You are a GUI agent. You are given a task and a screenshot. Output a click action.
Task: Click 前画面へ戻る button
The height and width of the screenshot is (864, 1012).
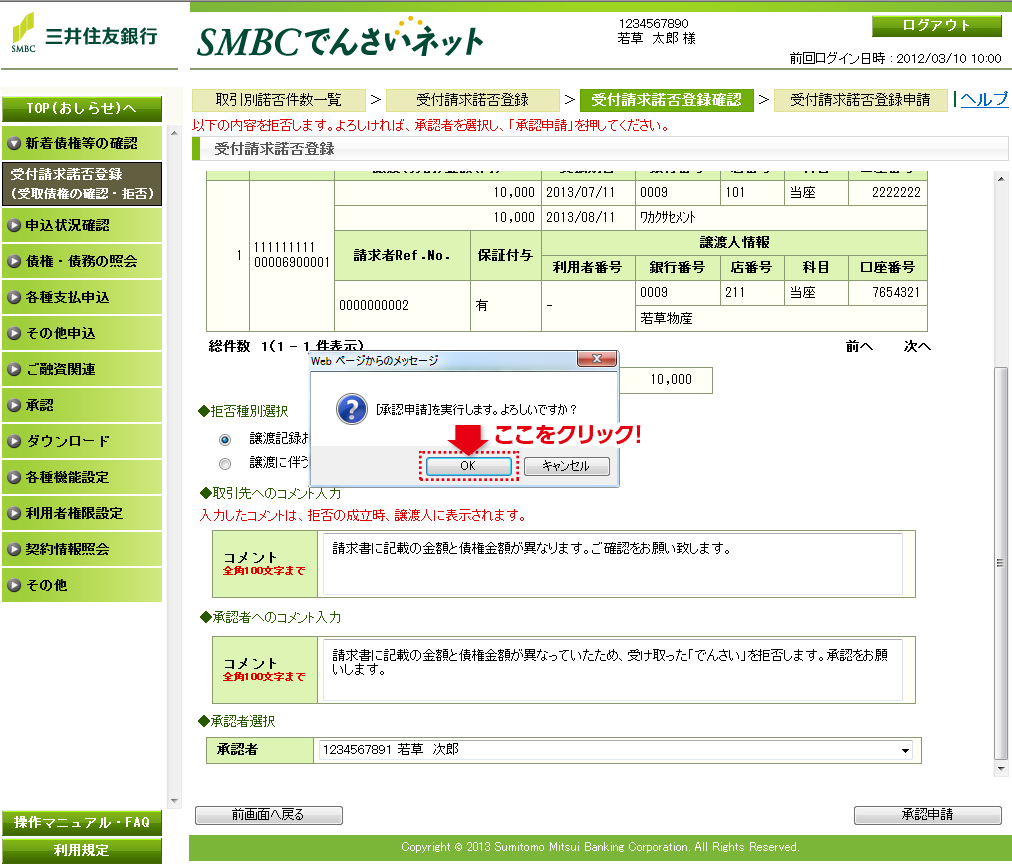pos(268,815)
